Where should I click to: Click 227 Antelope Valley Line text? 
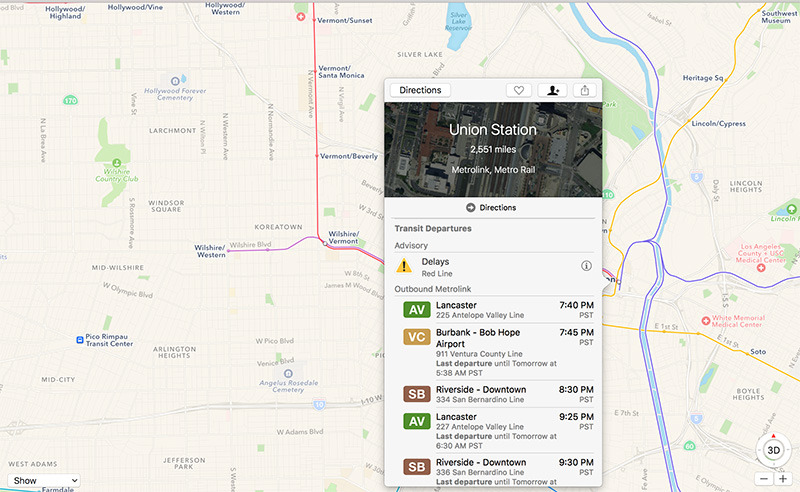click(480, 427)
